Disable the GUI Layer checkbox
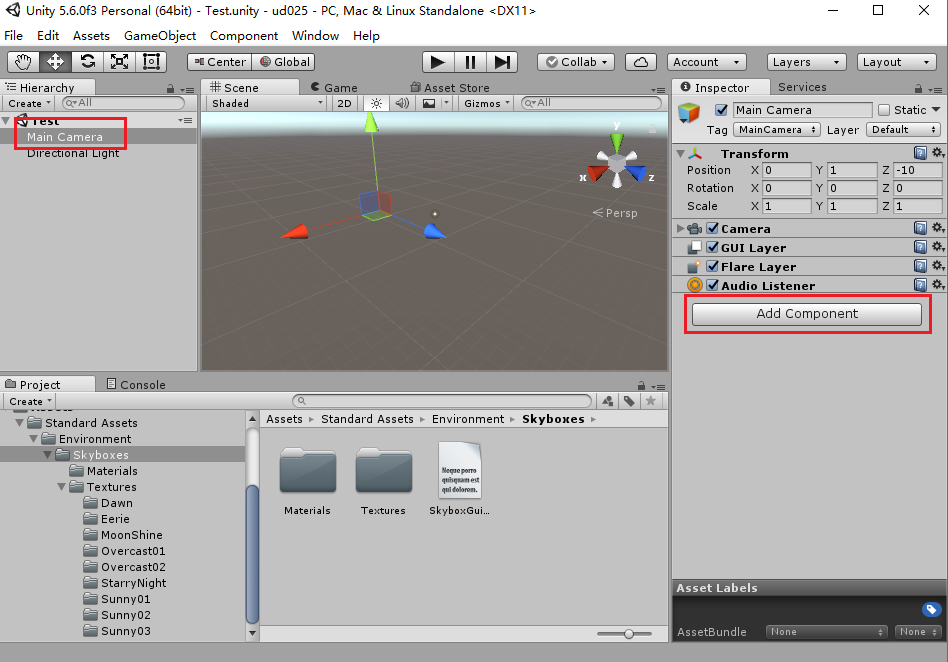This screenshot has width=948, height=662. [712, 247]
